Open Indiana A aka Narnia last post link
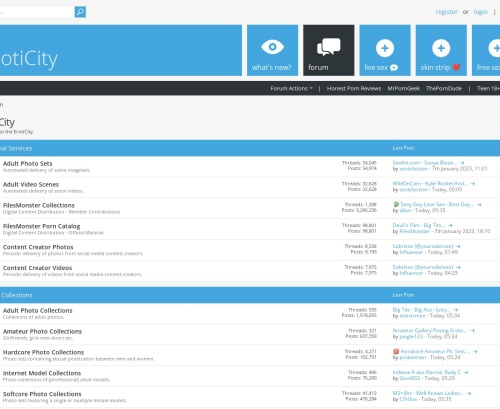 (427, 372)
